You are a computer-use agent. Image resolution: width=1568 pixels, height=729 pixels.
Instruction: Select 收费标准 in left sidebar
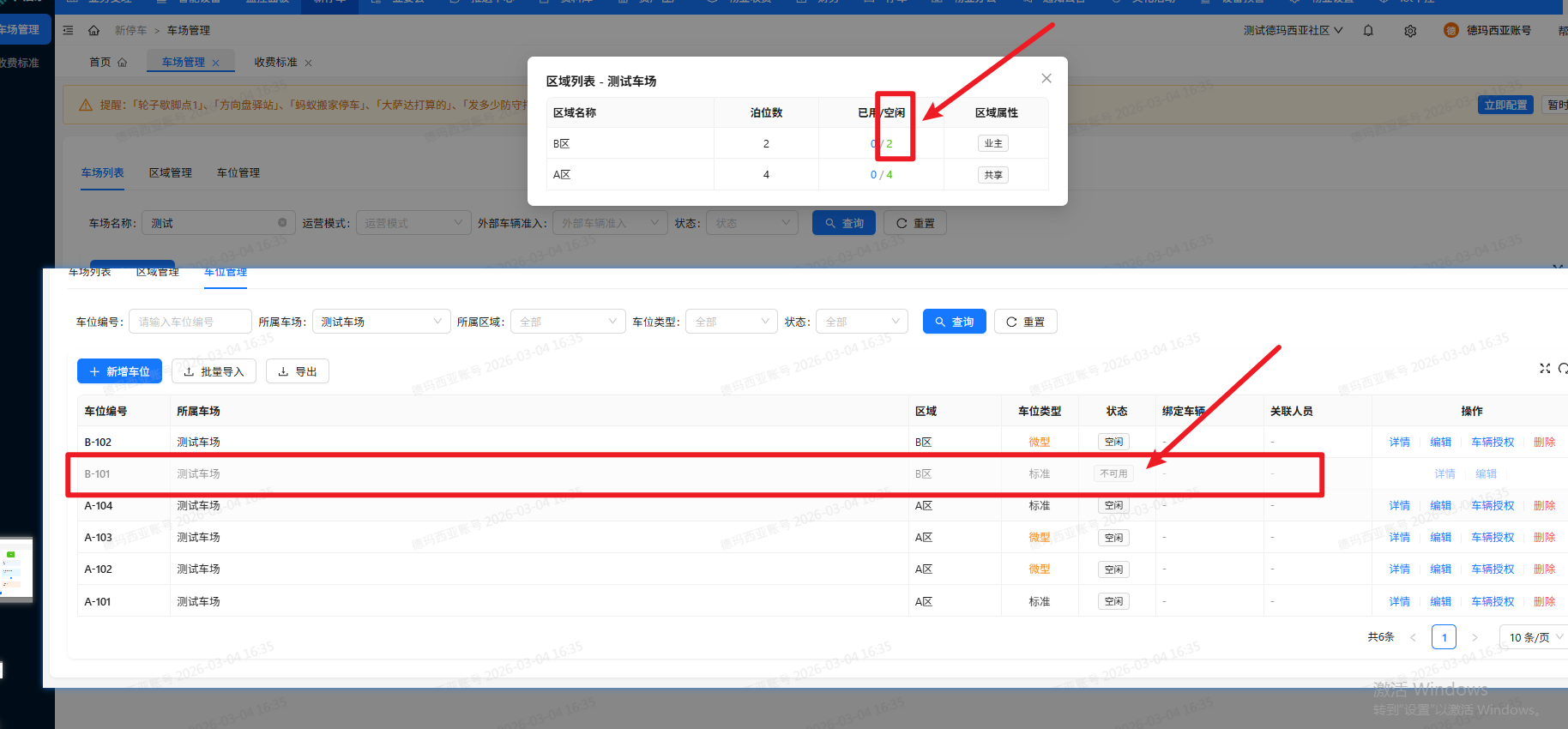coord(21,63)
